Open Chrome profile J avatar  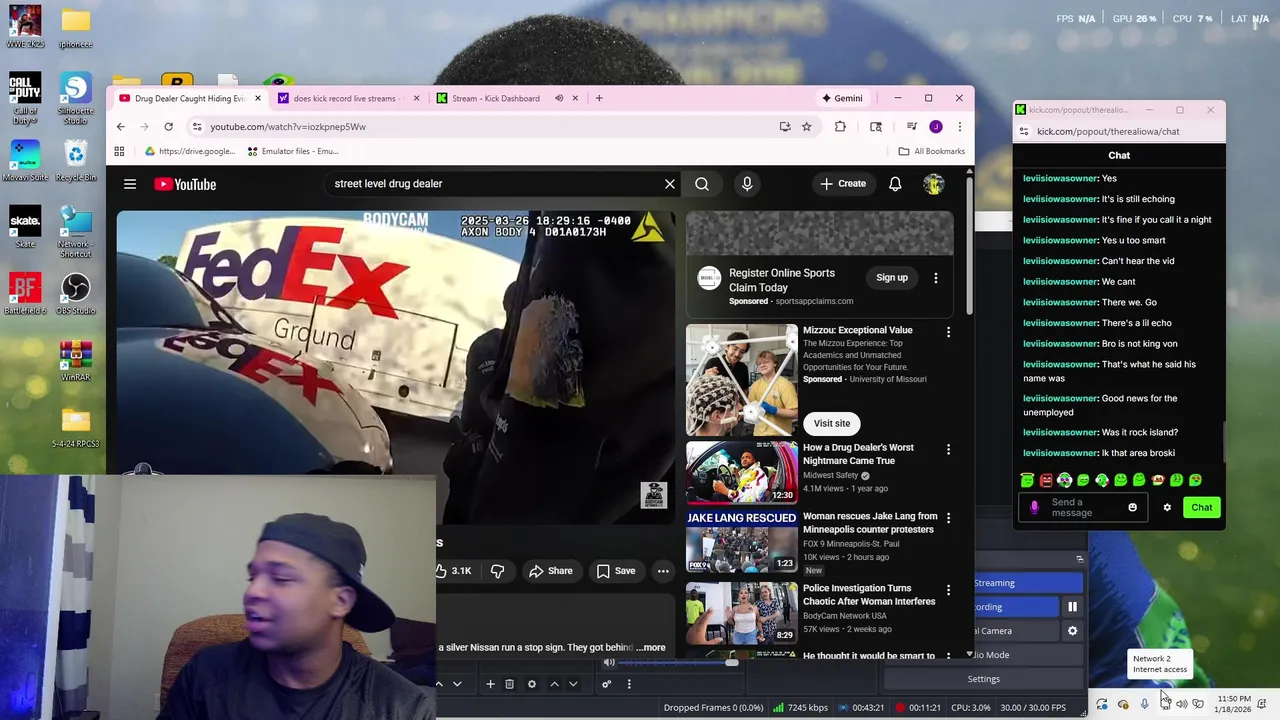pyautogui.click(x=936, y=127)
